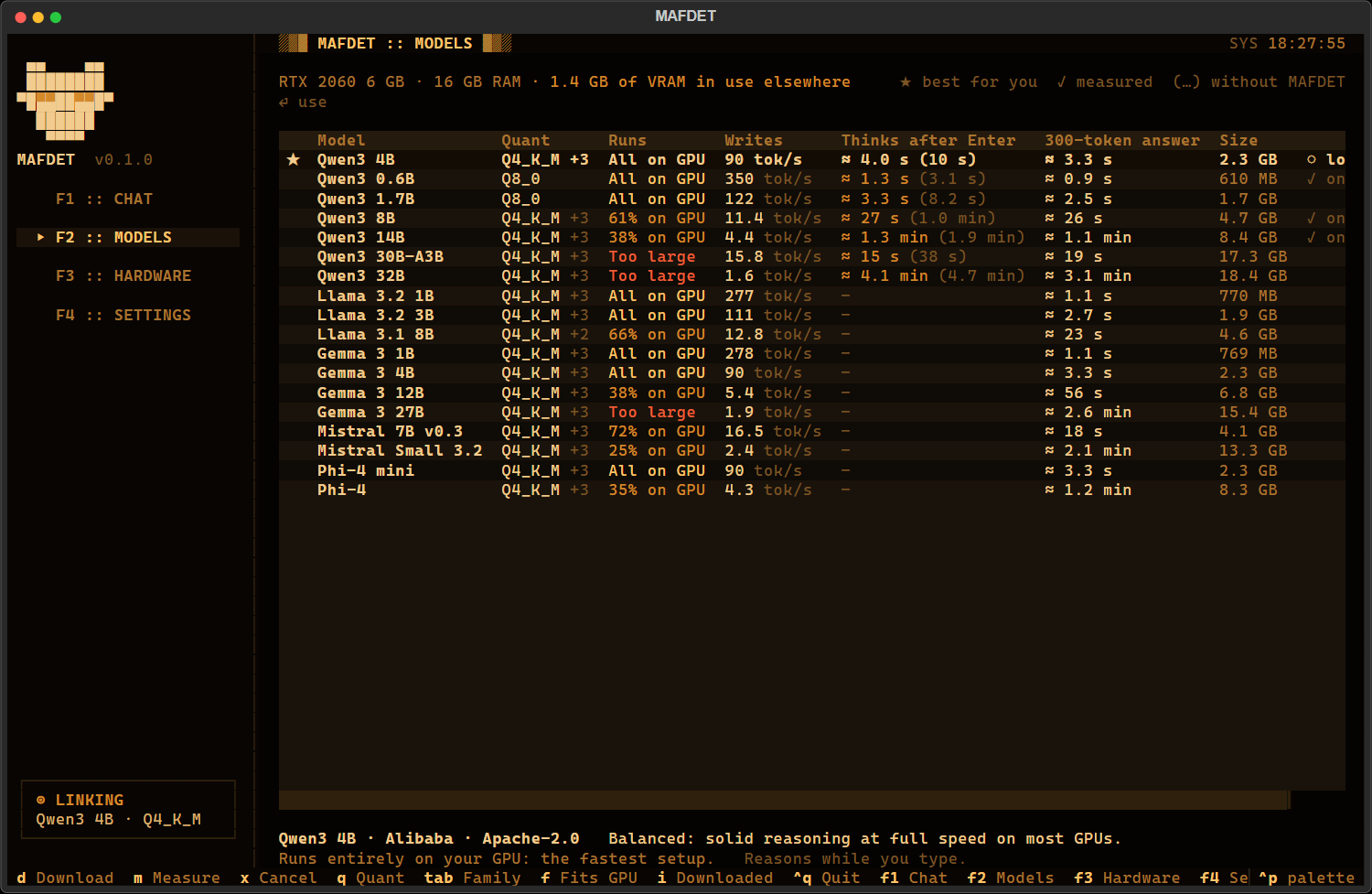Image resolution: width=1372 pixels, height=894 pixels.
Task: Click the 300-token answer column header
Action: tap(1122, 140)
